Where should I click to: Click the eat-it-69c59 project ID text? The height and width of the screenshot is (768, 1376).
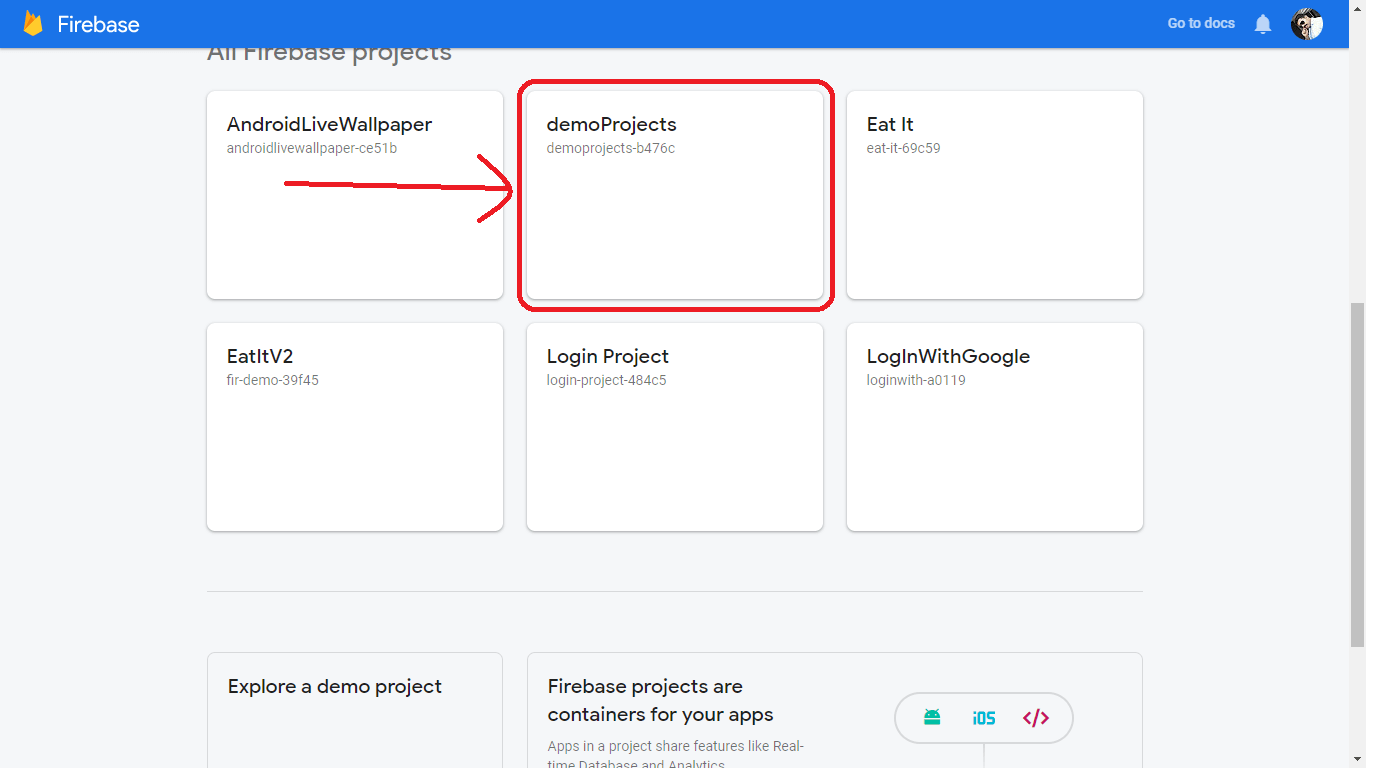(x=903, y=148)
